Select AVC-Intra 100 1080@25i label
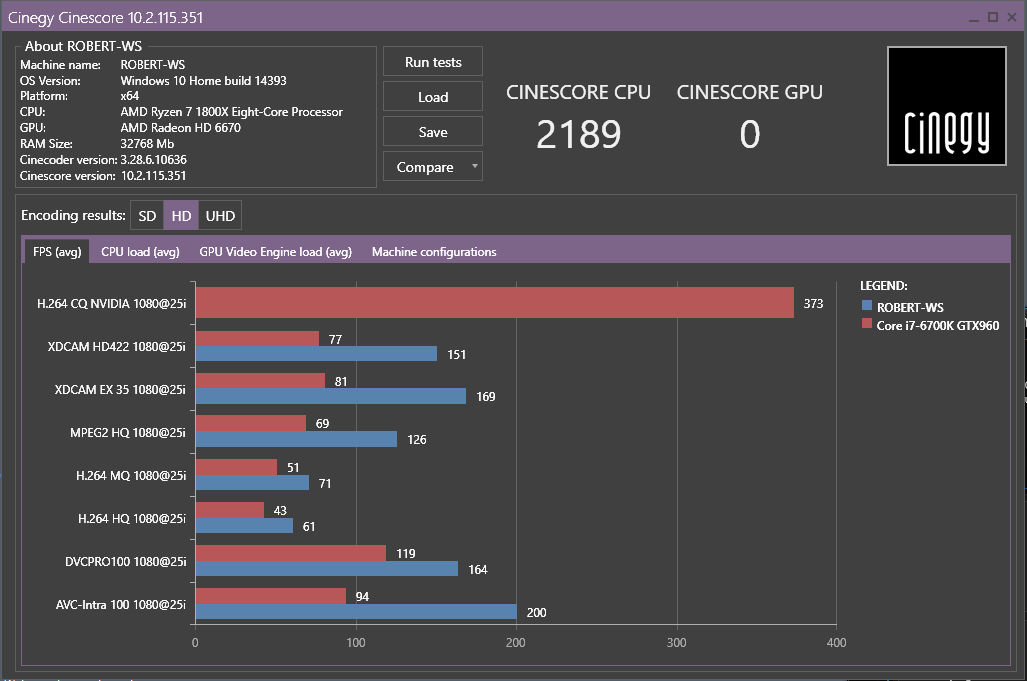The height and width of the screenshot is (681, 1027). 121,604
